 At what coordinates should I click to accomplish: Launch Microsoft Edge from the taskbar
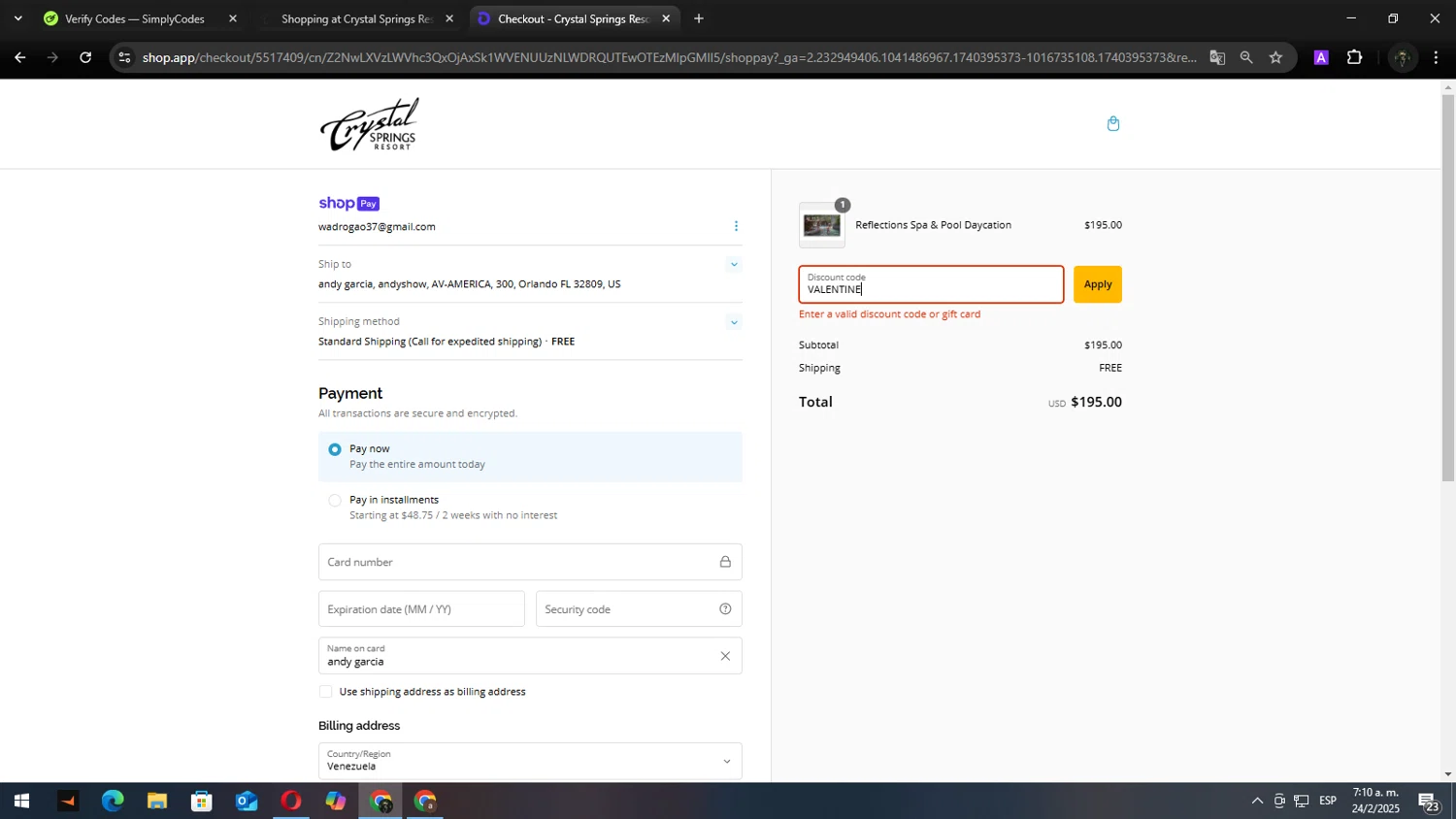tap(113, 802)
